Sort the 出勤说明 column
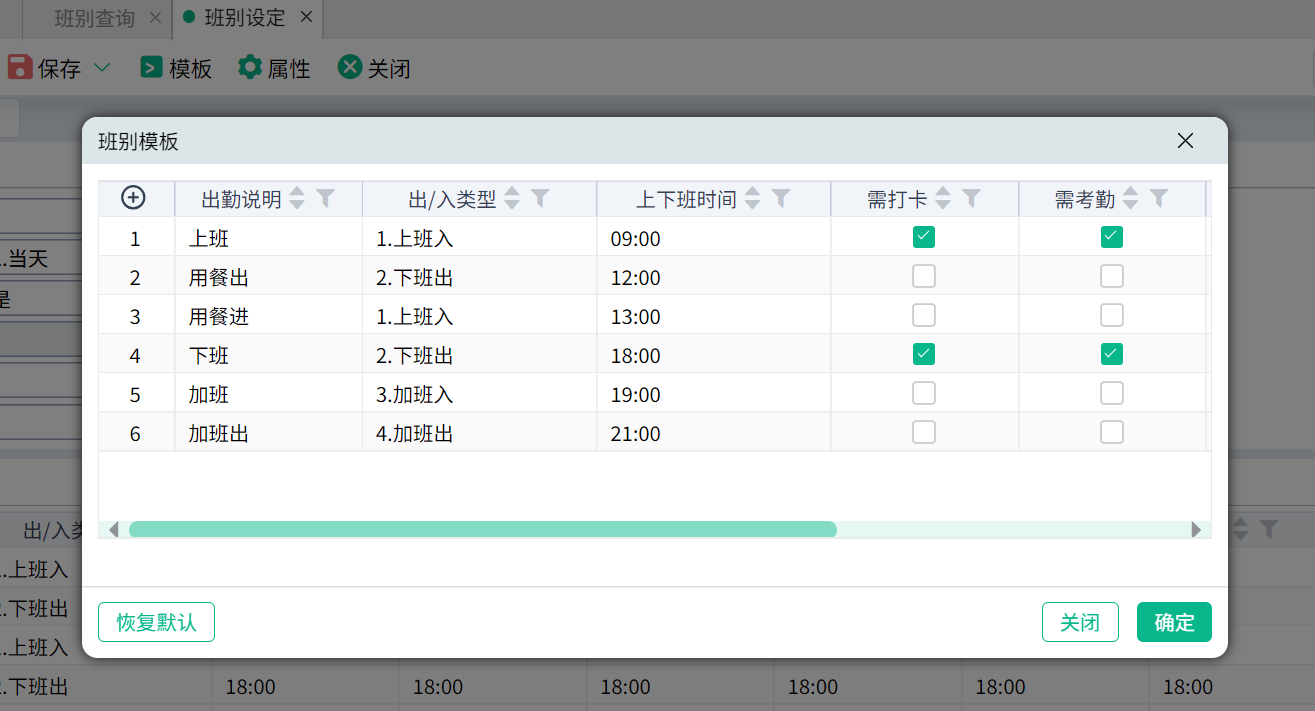 click(x=297, y=198)
